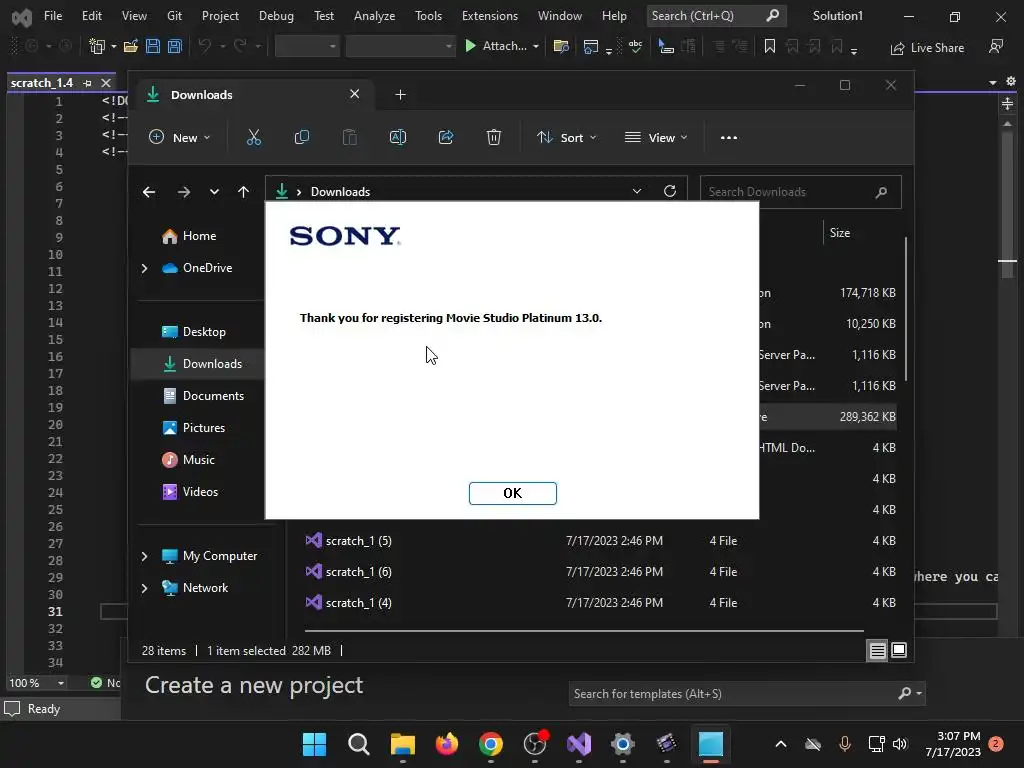
Task: Click the taskbar Search icon
Action: pyautogui.click(x=359, y=744)
